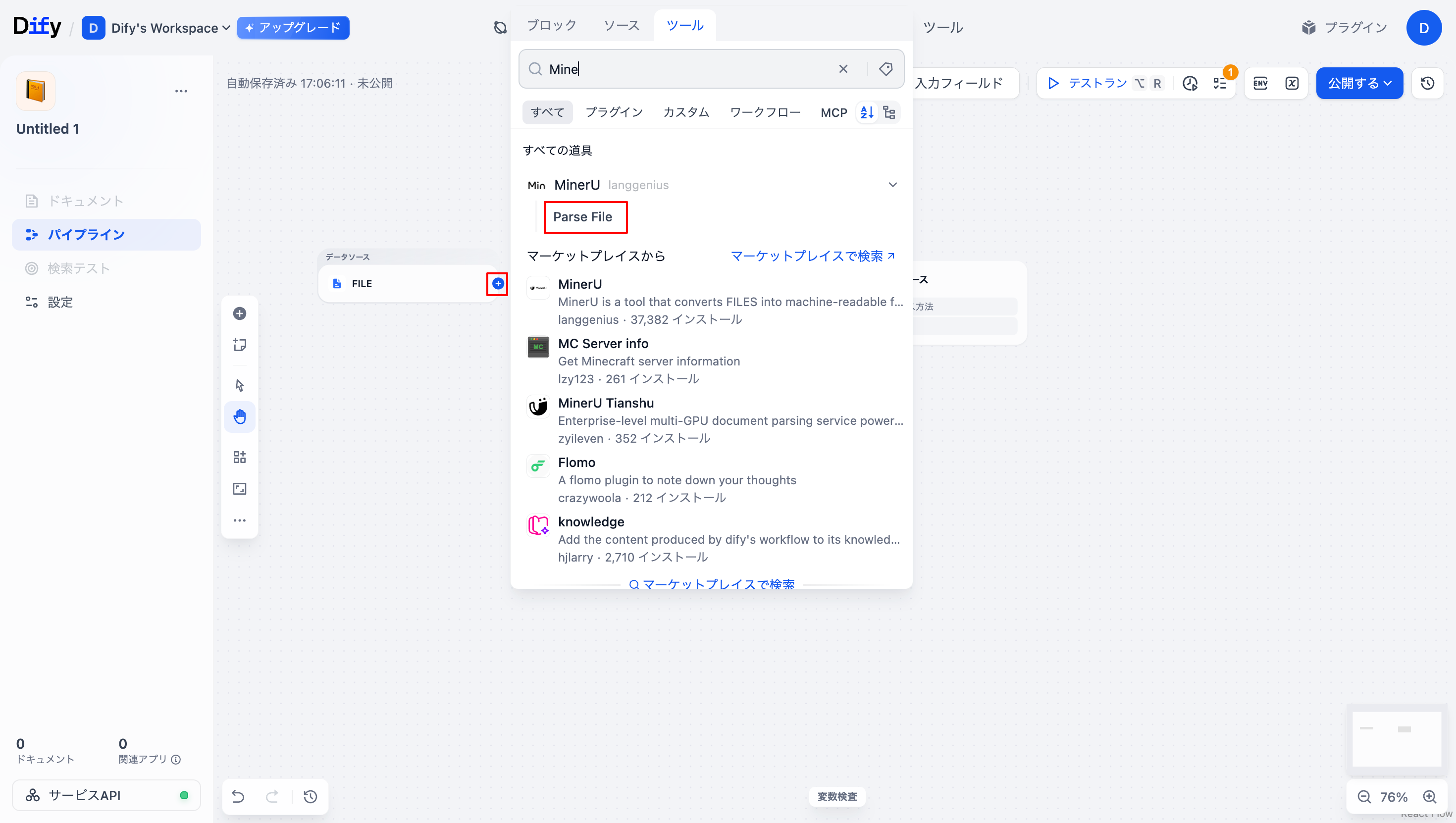Viewport: 1456px width, 823px height.
Task: Select the すべて filter chip
Action: point(547,112)
